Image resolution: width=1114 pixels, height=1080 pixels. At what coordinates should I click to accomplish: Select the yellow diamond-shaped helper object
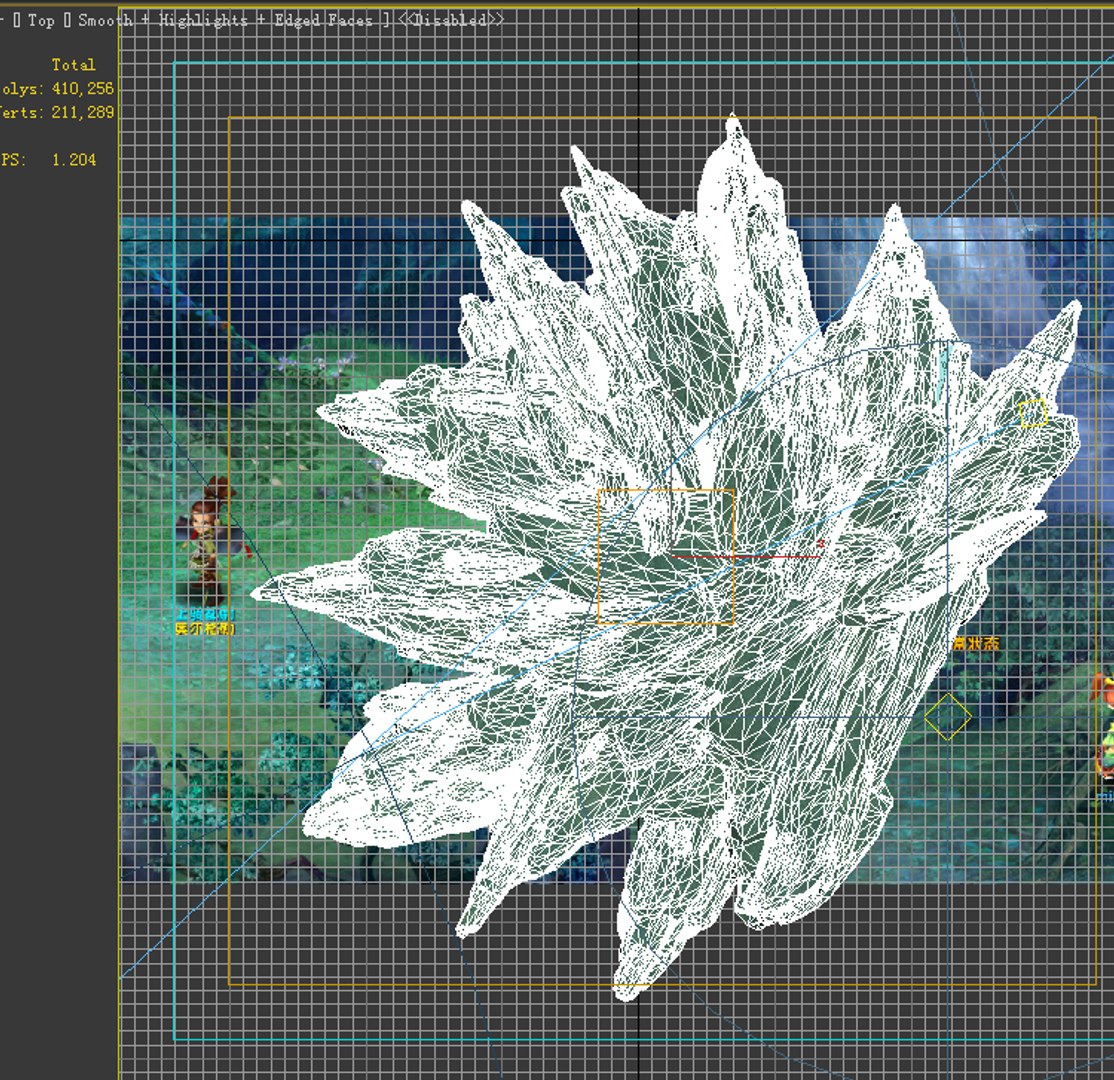(x=948, y=717)
